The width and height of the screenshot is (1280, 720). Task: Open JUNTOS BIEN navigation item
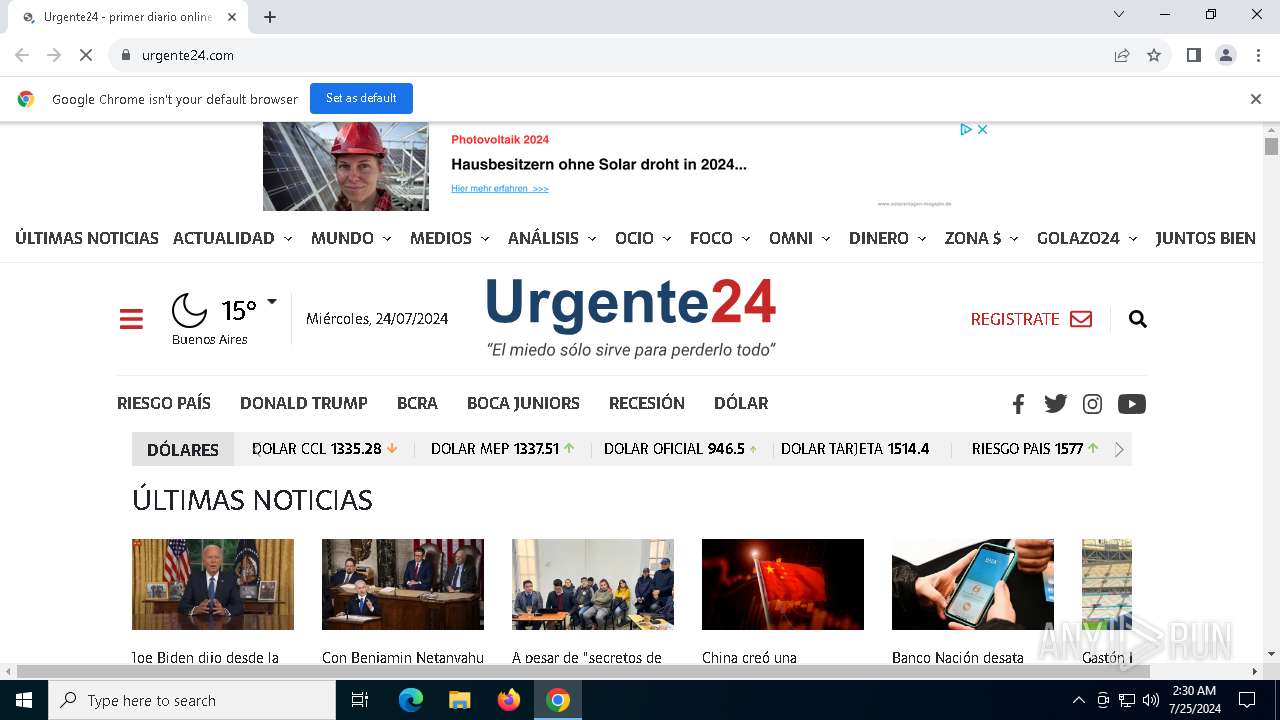(1205, 238)
